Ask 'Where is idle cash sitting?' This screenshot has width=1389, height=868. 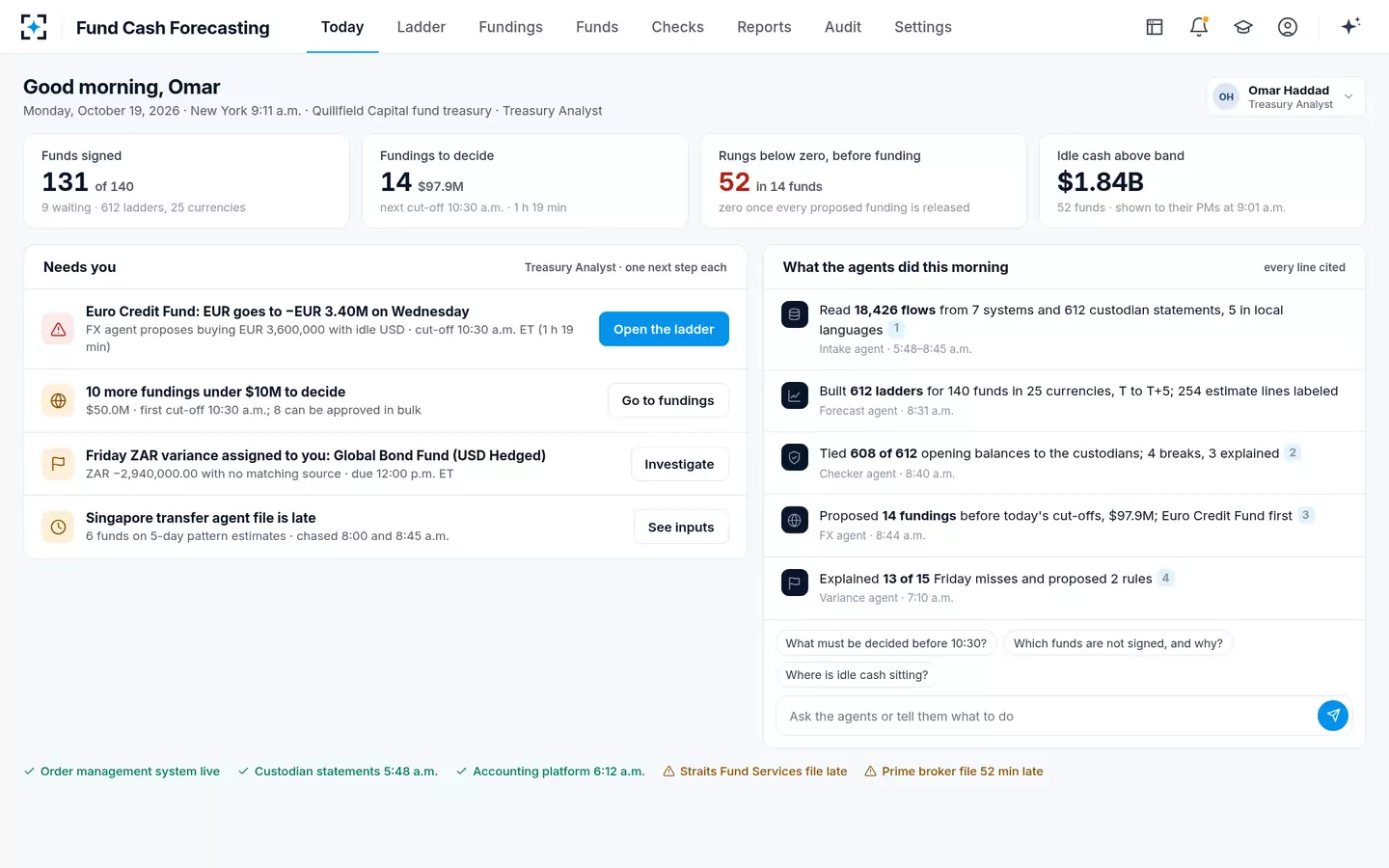[x=857, y=675]
